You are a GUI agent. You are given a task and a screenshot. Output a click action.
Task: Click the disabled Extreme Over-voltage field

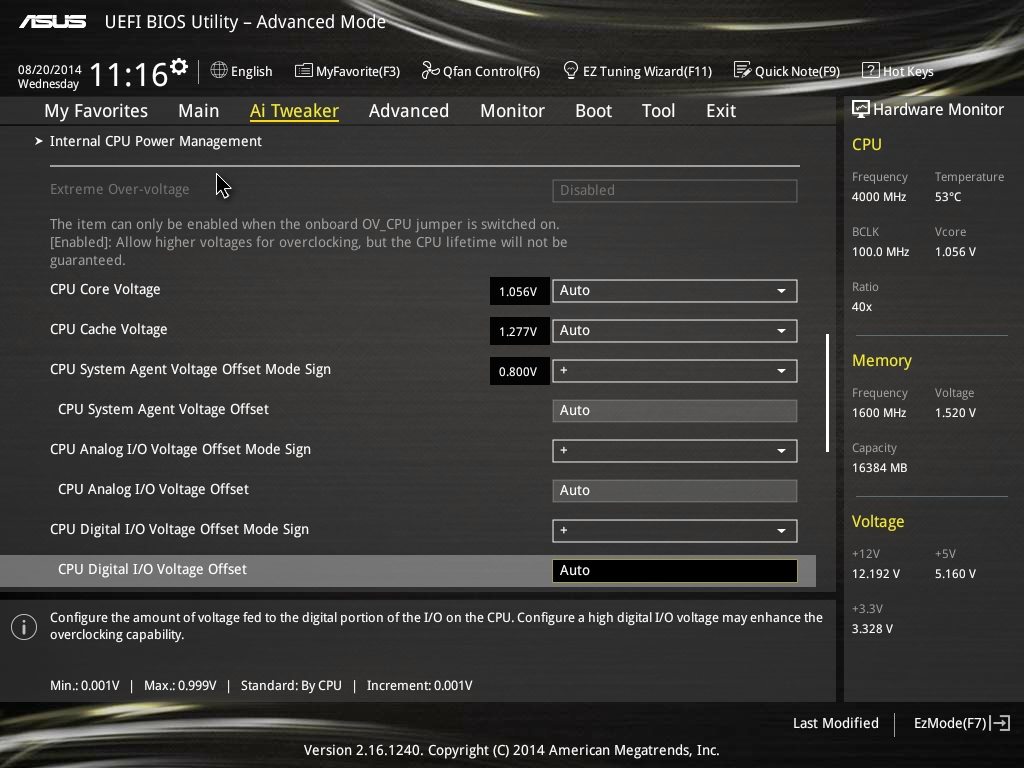tap(675, 191)
